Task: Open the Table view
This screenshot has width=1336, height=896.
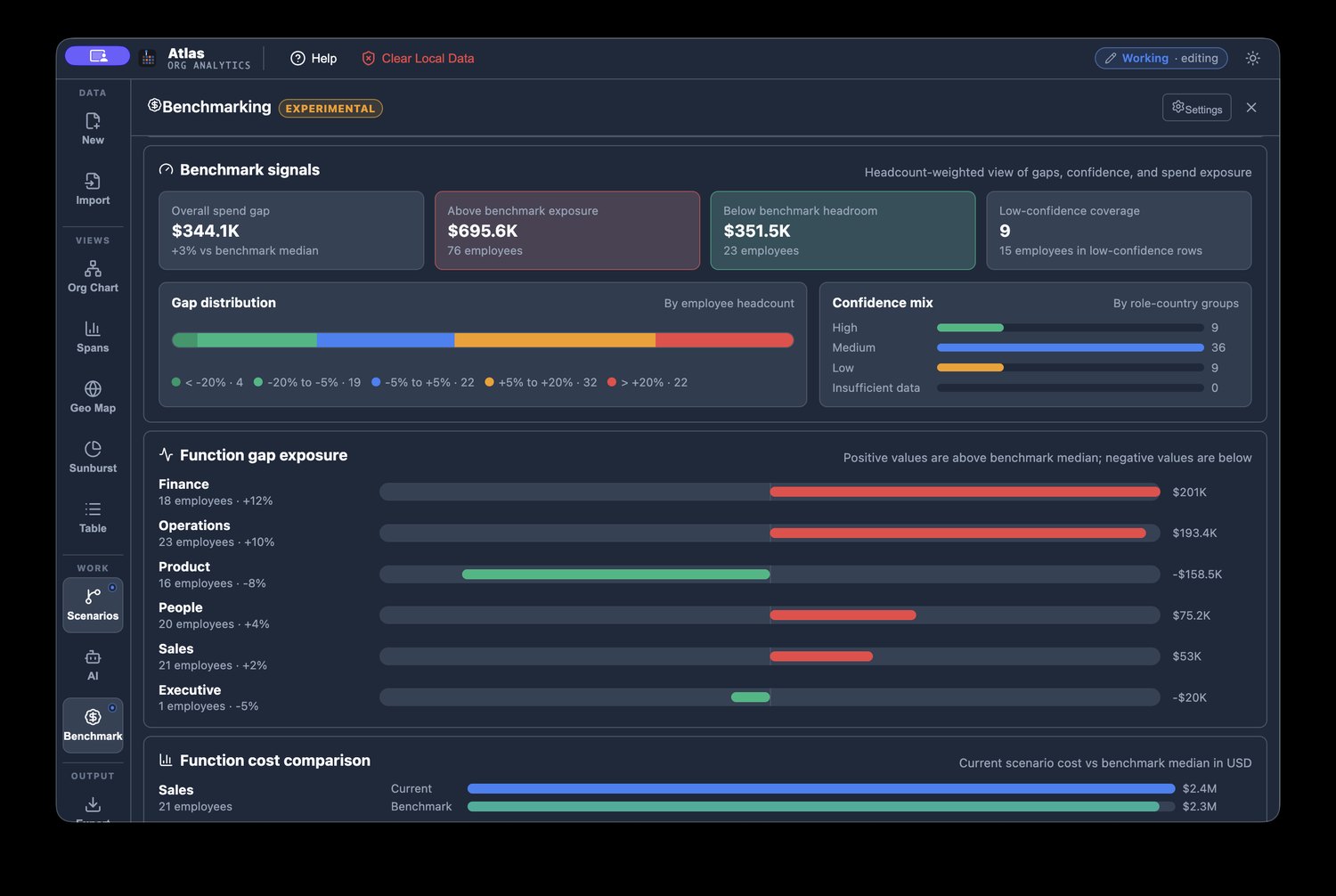Action: pos(93,517)
